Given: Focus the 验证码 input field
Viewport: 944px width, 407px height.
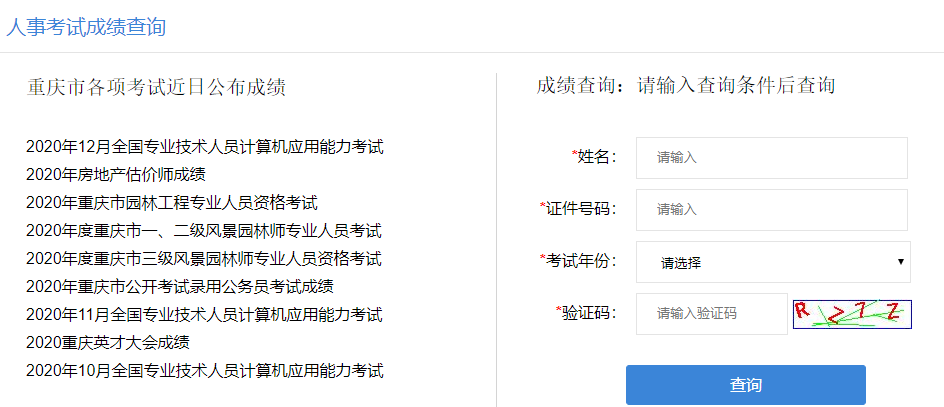Looking at the screenshot, I should 711,314.
